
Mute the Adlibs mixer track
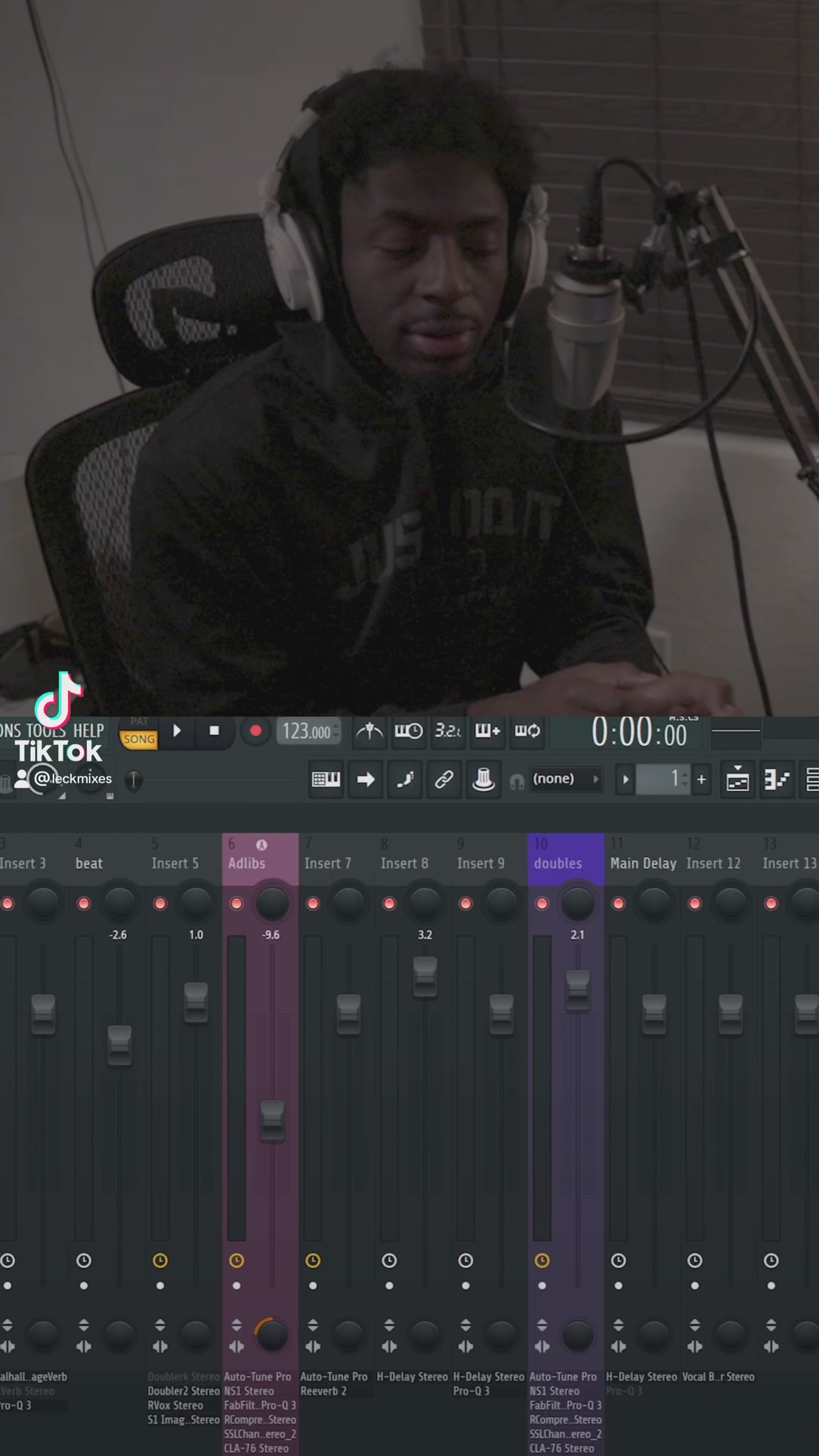tap(236, 904)
